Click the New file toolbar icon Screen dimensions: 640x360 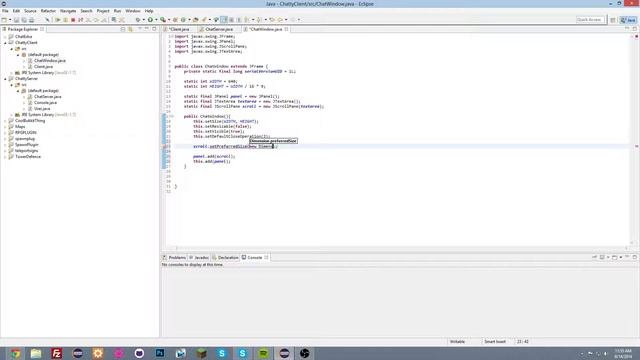[x=4, y=20]
